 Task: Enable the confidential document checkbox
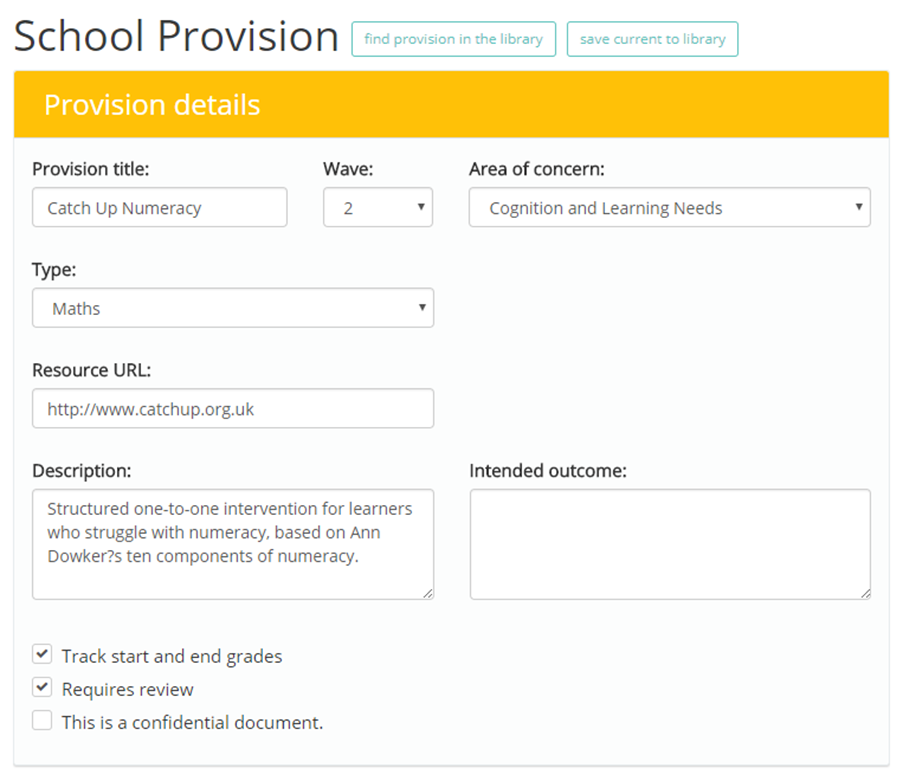(x=42, y=720)
